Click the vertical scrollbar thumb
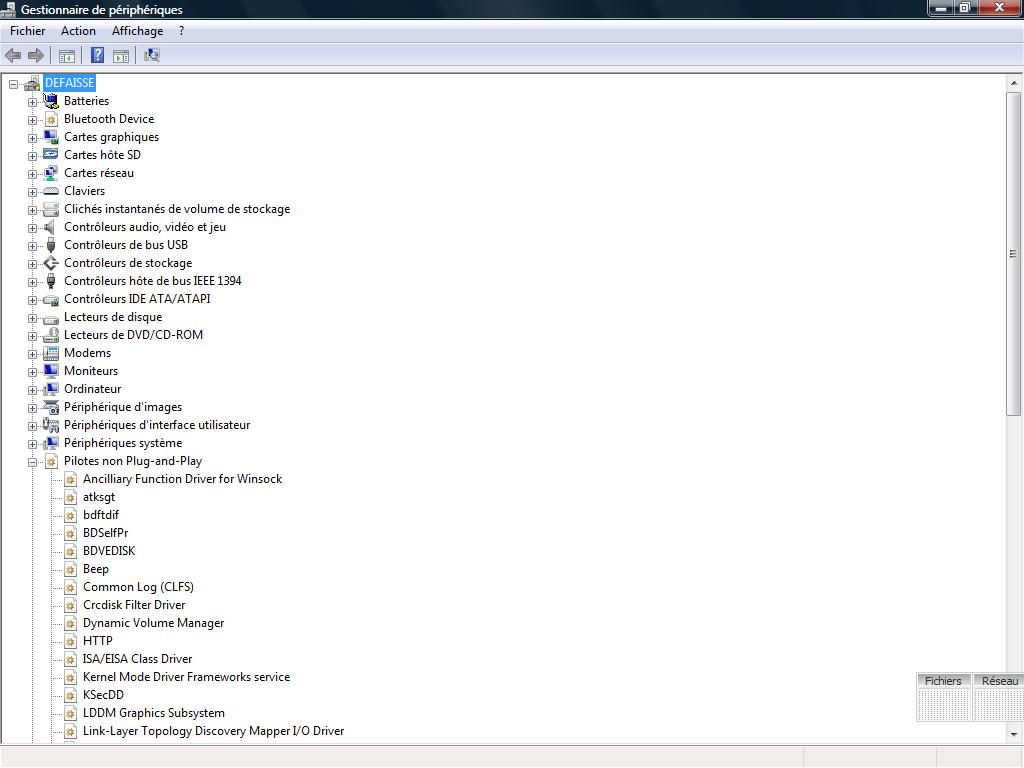The height and width of the screenshot is (768, 1024). coord(1014,253)
